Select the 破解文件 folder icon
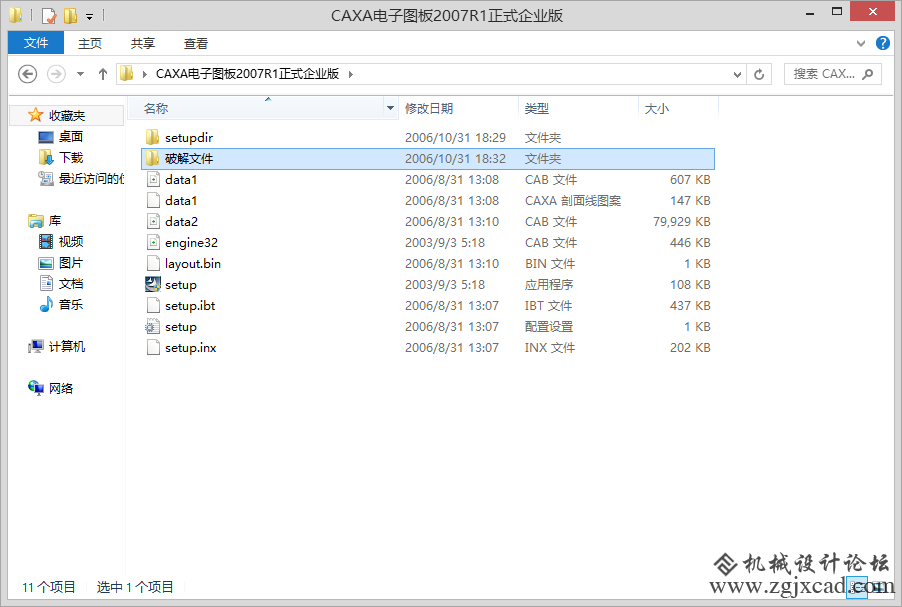This screenshot has width=902, height=607. point(152,158)
